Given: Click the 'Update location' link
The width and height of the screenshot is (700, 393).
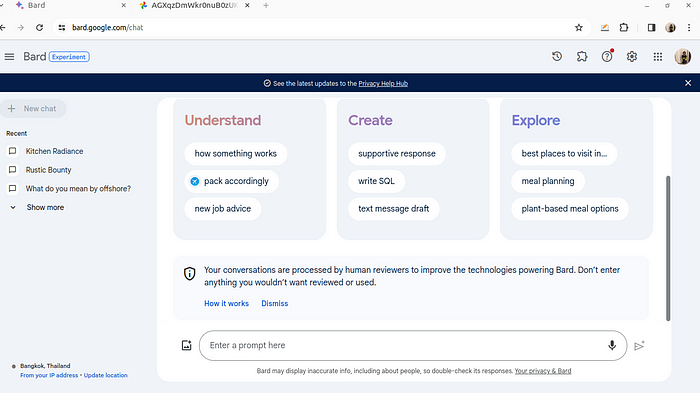Looking at the screenshot, I should (x=105, y=376).
